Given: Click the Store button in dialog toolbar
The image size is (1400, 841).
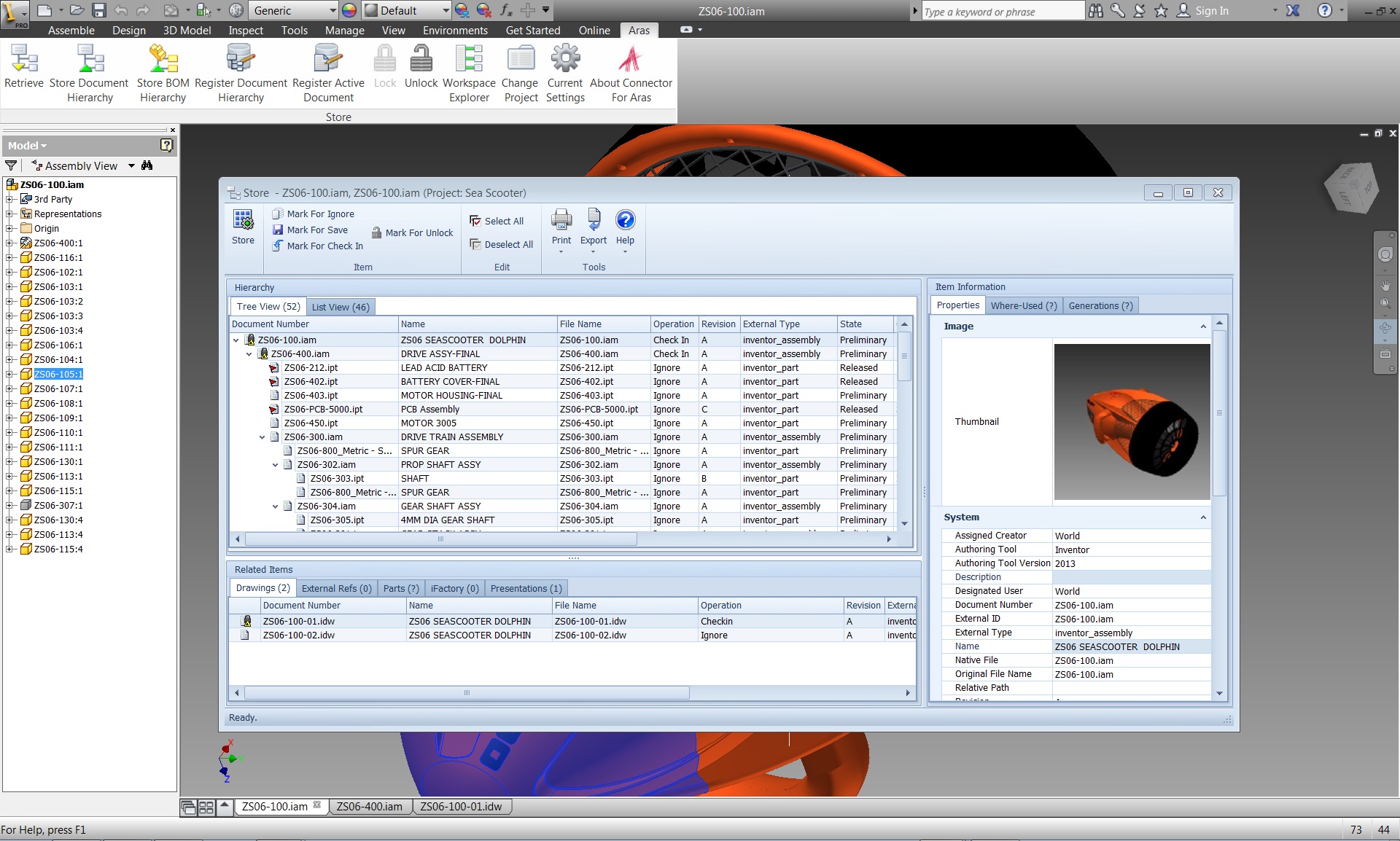Looking at the screenshot, I should (x=243, y=227).
